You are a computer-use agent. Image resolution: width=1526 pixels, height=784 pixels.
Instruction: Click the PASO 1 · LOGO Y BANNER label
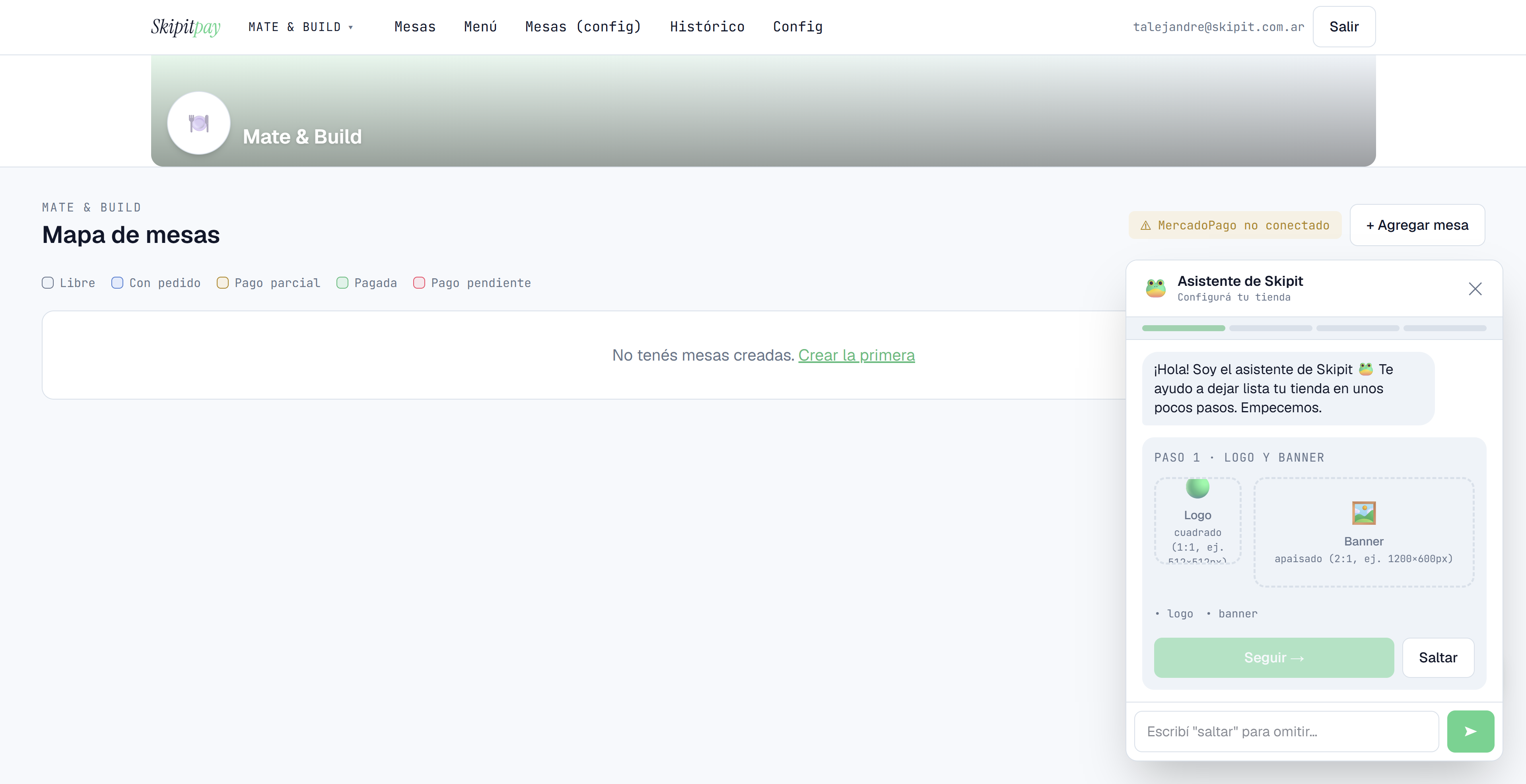pos(1239,458)
